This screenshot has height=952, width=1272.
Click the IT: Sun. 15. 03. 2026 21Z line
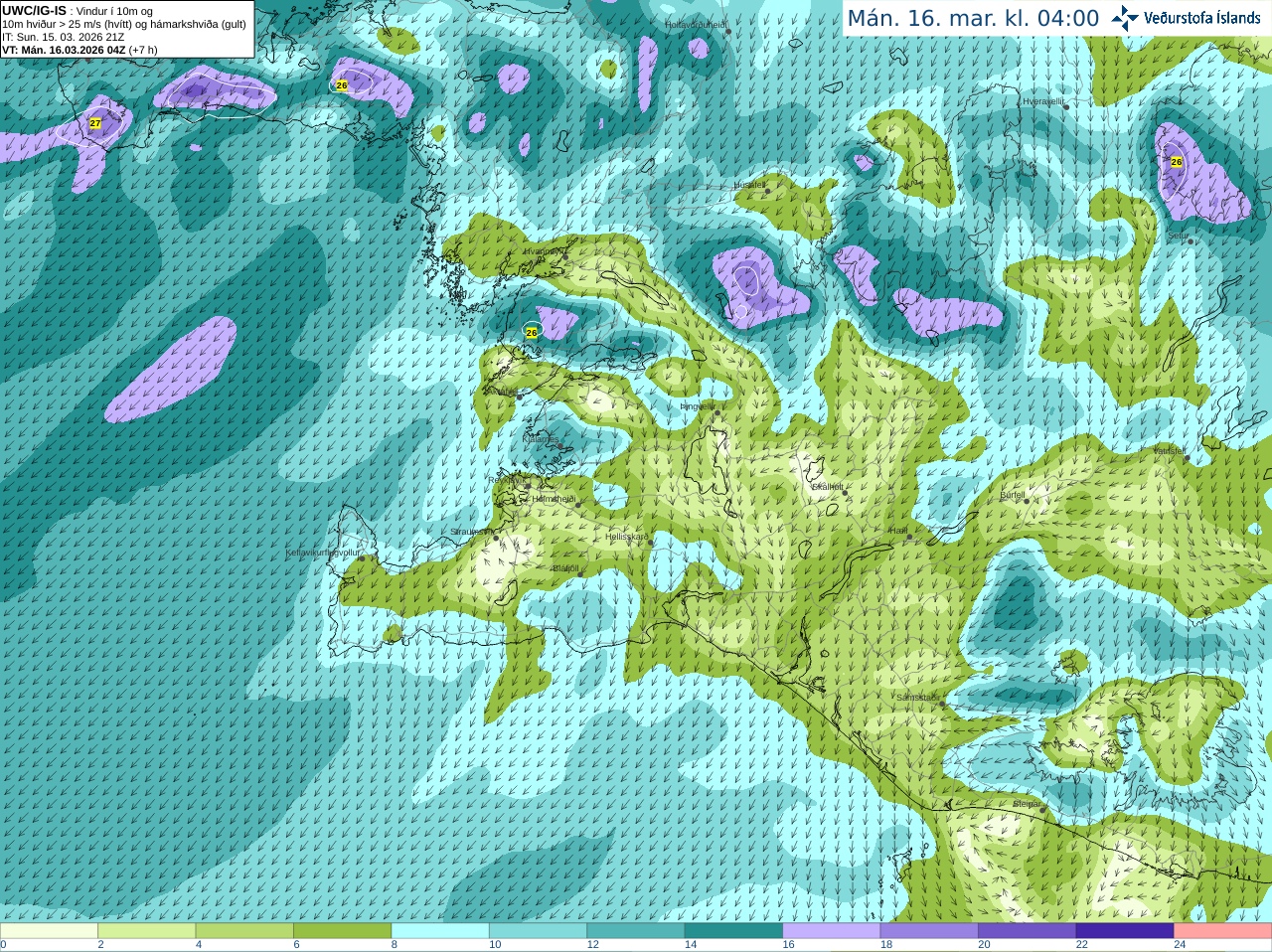pos(63,37)
